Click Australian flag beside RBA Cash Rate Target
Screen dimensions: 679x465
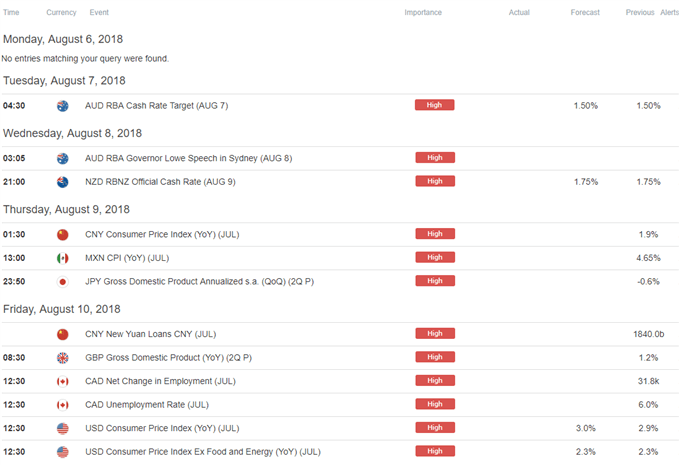pos(62,105)
